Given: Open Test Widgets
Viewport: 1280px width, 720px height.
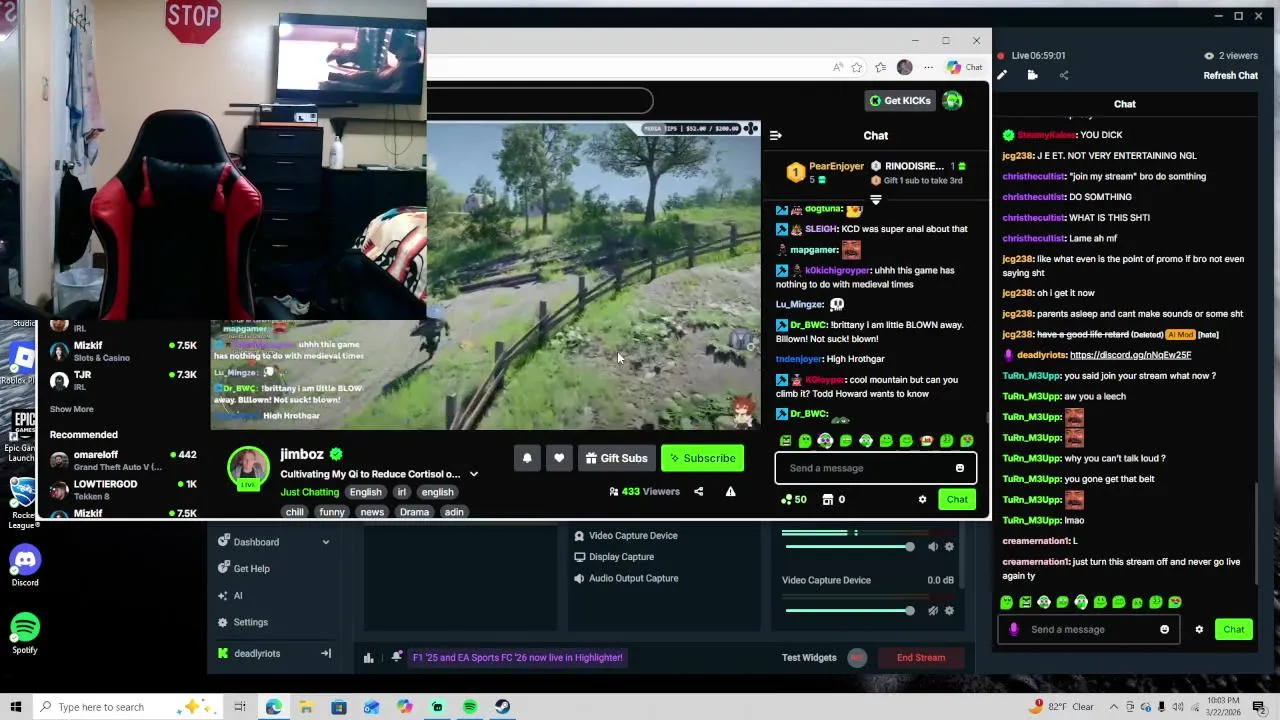Looking at the screenshot, I should (808, 658).
